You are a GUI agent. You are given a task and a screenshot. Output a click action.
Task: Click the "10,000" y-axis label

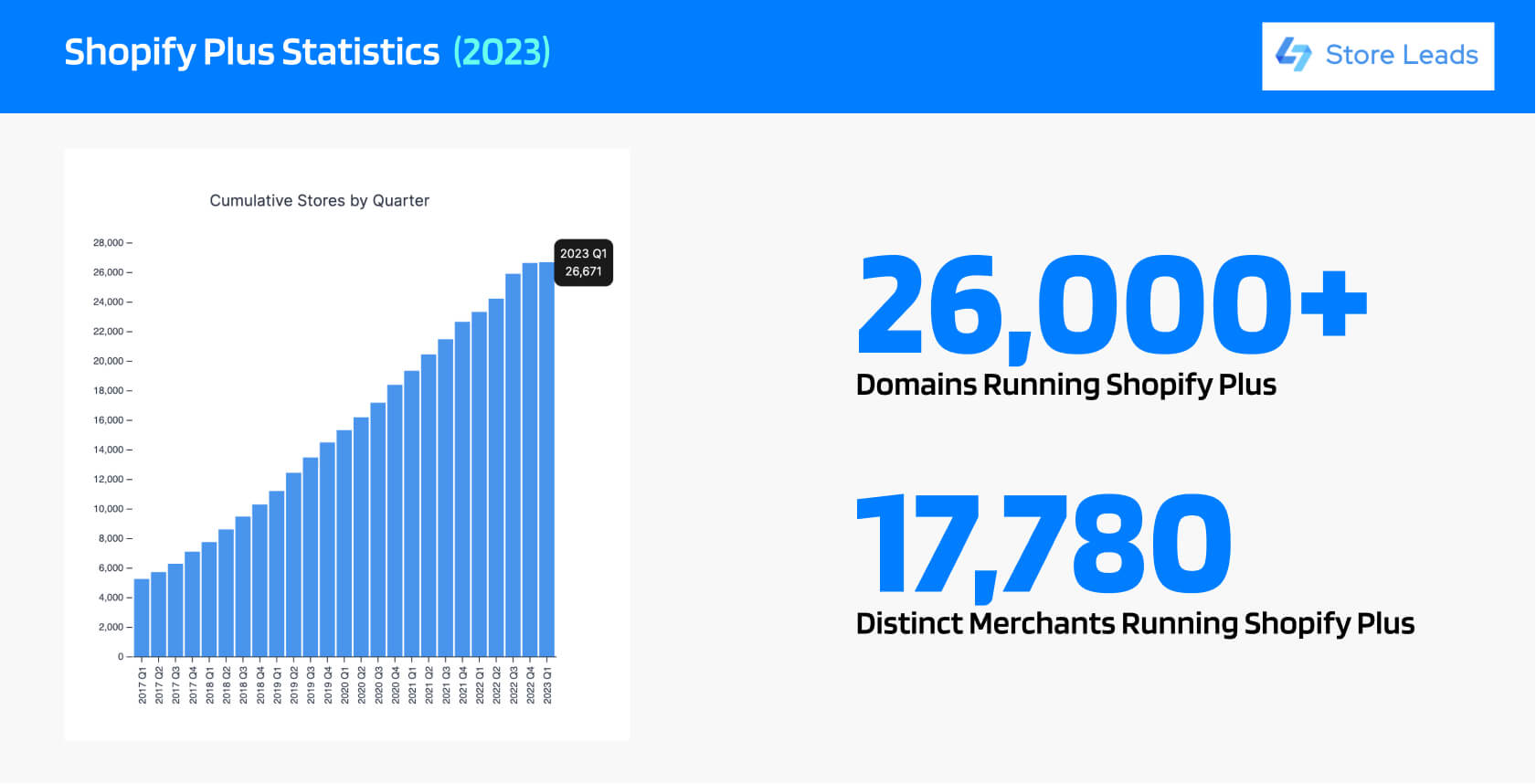pyautogui.click(x=108, y=509)
